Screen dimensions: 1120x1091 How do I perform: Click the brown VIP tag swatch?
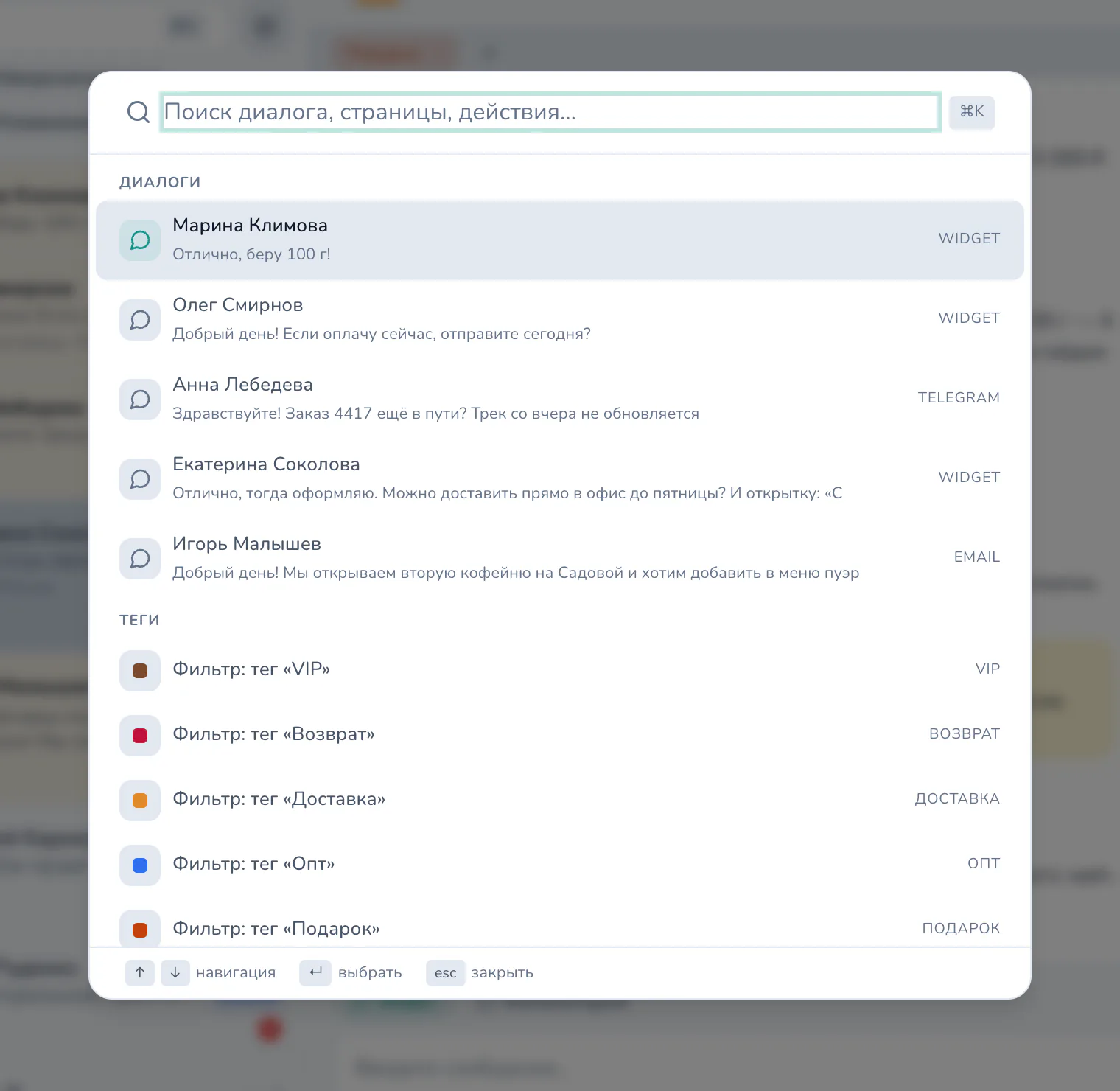tap(140, 670)
